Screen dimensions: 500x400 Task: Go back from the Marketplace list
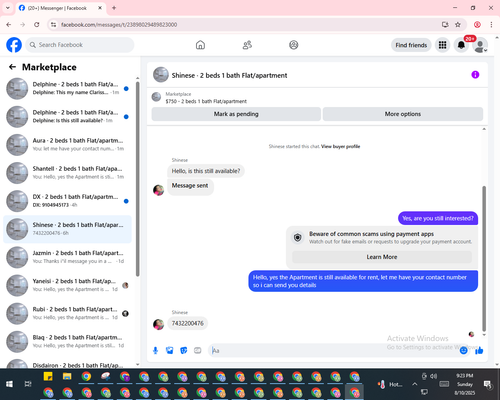[12, 67]
